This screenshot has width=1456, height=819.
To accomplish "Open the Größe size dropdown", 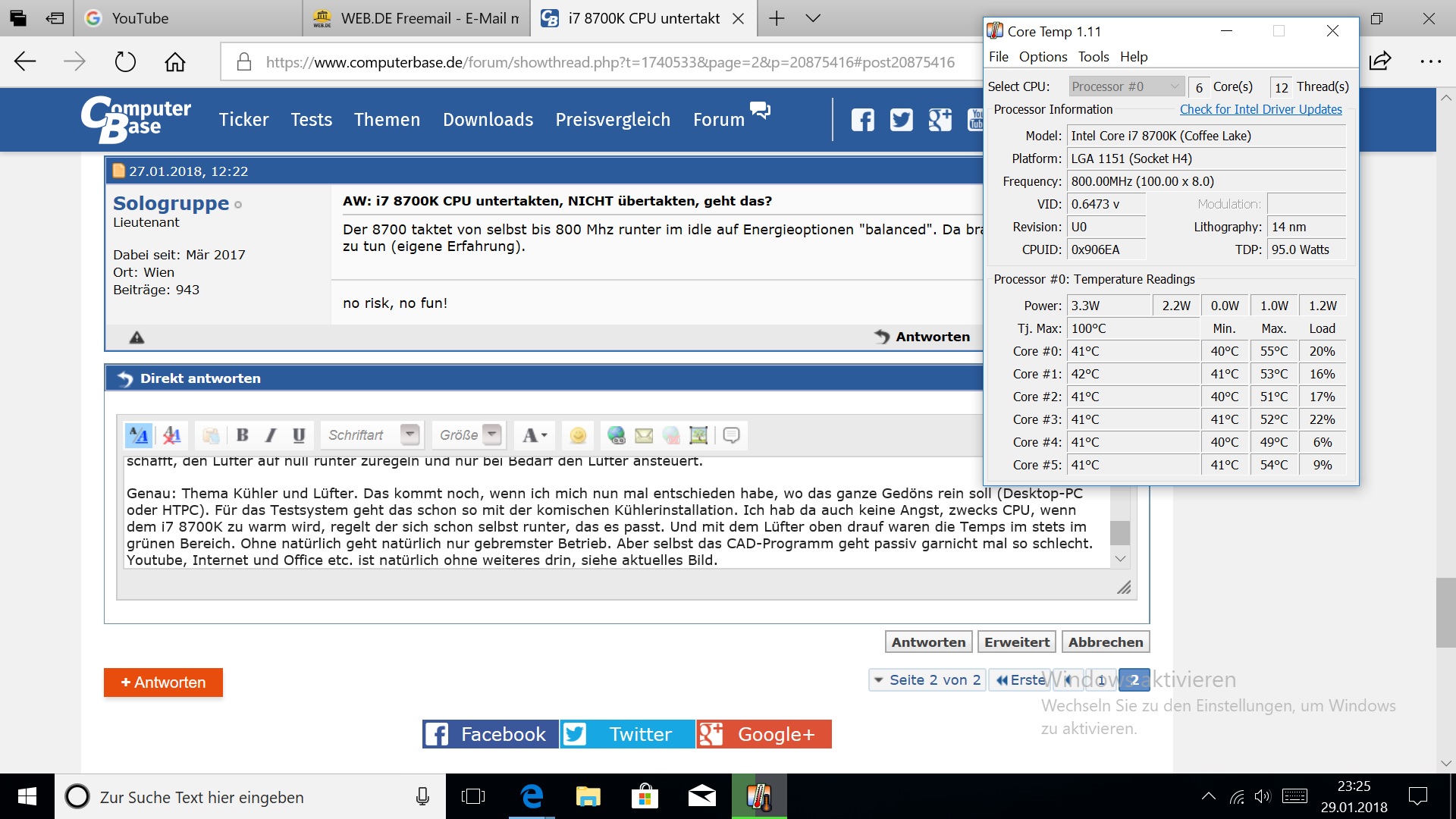I will [x=492, y=435].
